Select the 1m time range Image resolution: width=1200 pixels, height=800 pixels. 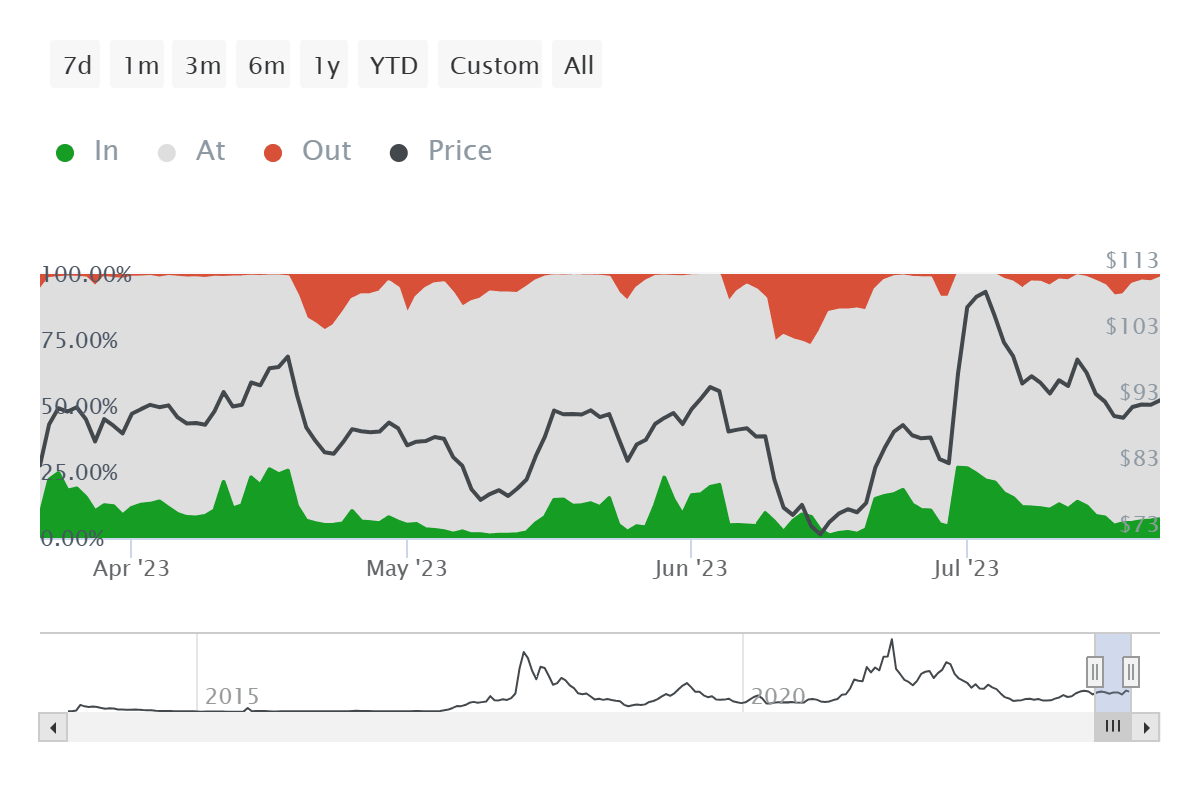[137, 64]
